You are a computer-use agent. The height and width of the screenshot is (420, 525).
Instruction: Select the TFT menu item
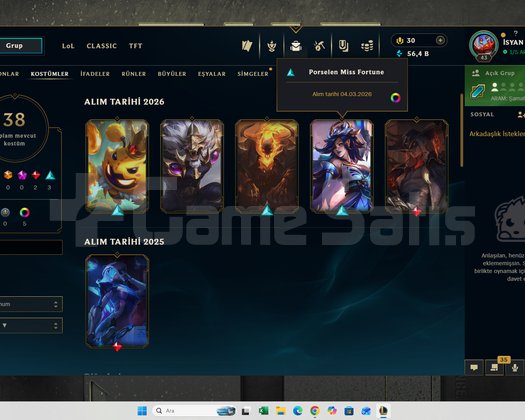tap(136, 46)
